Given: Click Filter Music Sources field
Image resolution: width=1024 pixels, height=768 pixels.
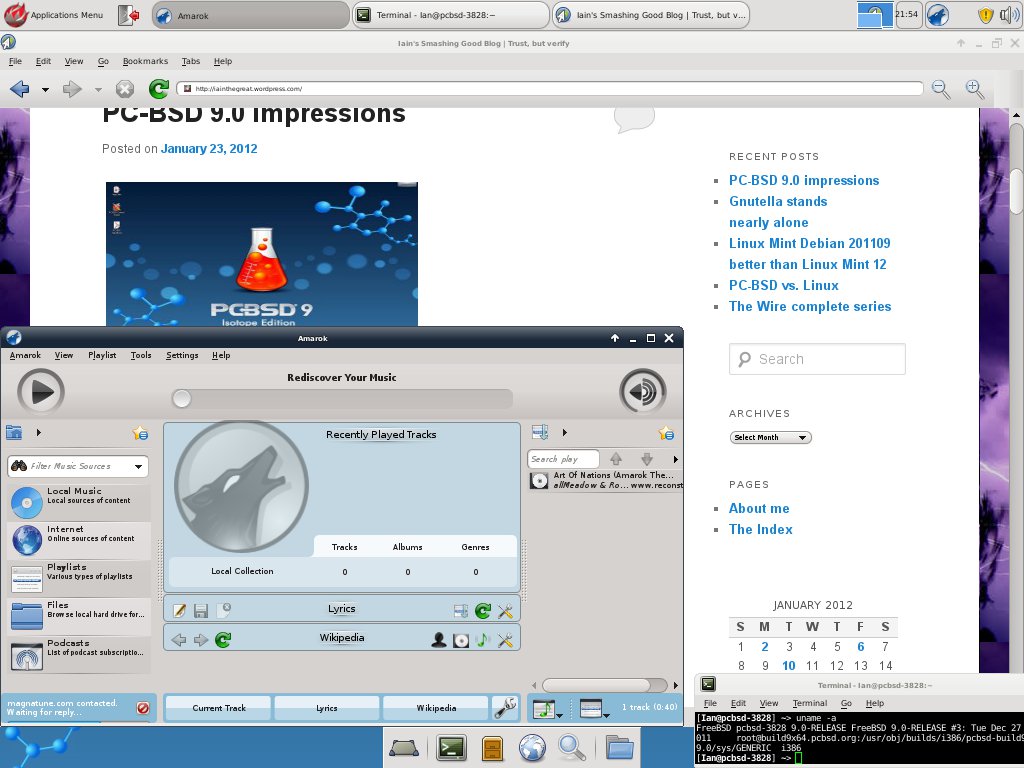Looking at the screenshot, I should pyautogui.click(x=78, y=466).
